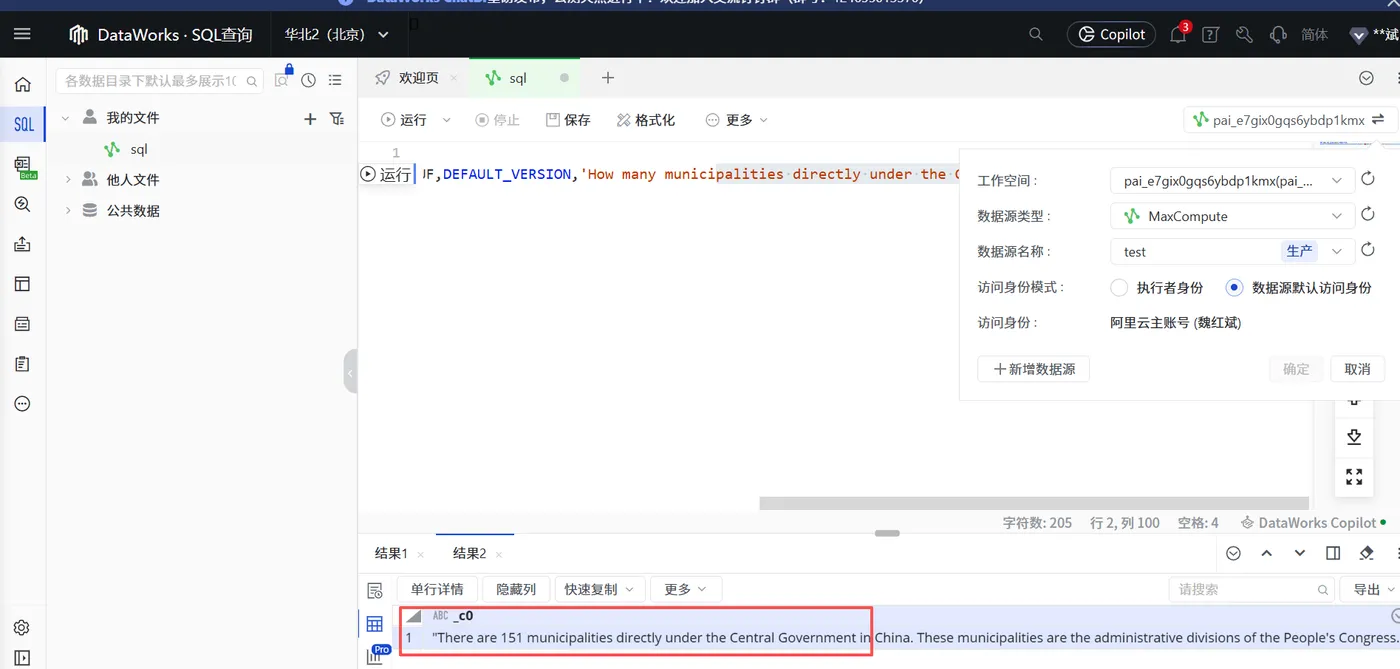Click the refresh icon beside 数据源类型
This screenshot has height=669, width=1400.
(1368, 215)
